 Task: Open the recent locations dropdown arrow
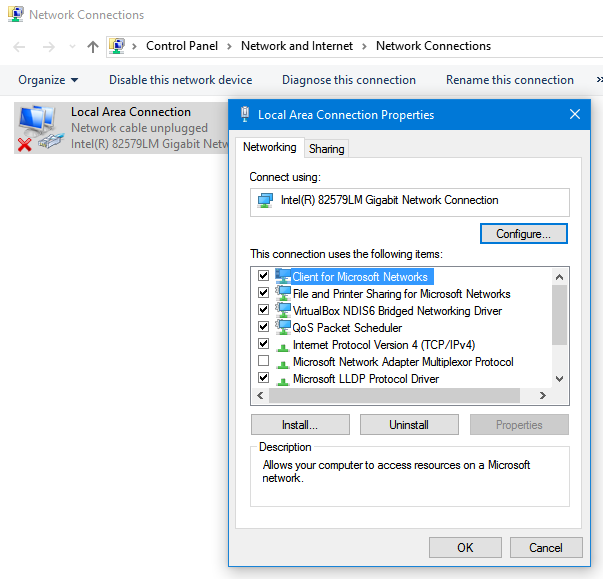72,47
